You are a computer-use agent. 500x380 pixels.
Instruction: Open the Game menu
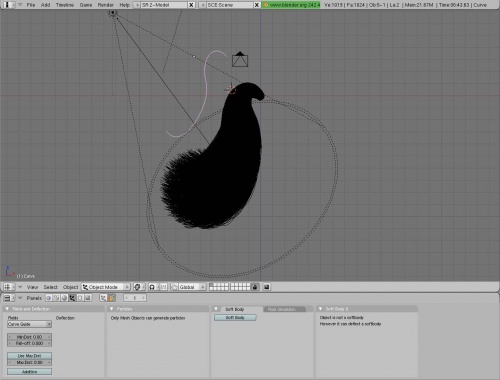coord(86,5)
